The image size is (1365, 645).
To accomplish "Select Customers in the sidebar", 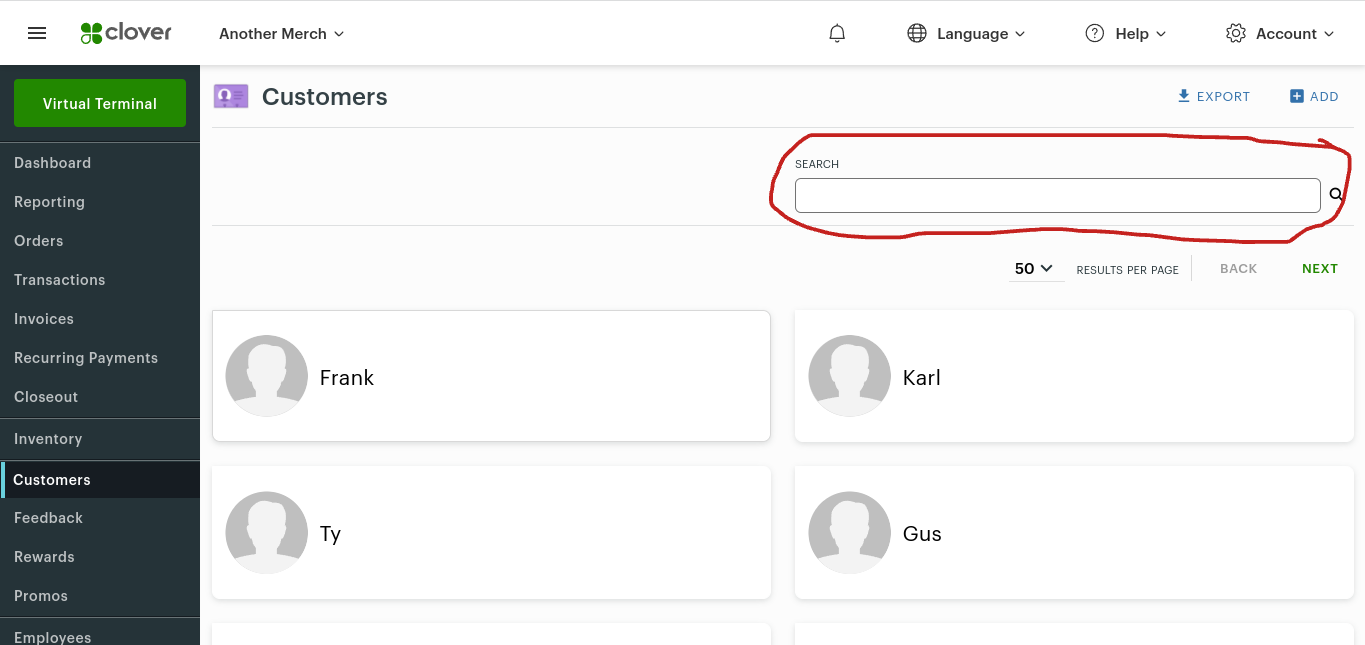I will point(100,480).
